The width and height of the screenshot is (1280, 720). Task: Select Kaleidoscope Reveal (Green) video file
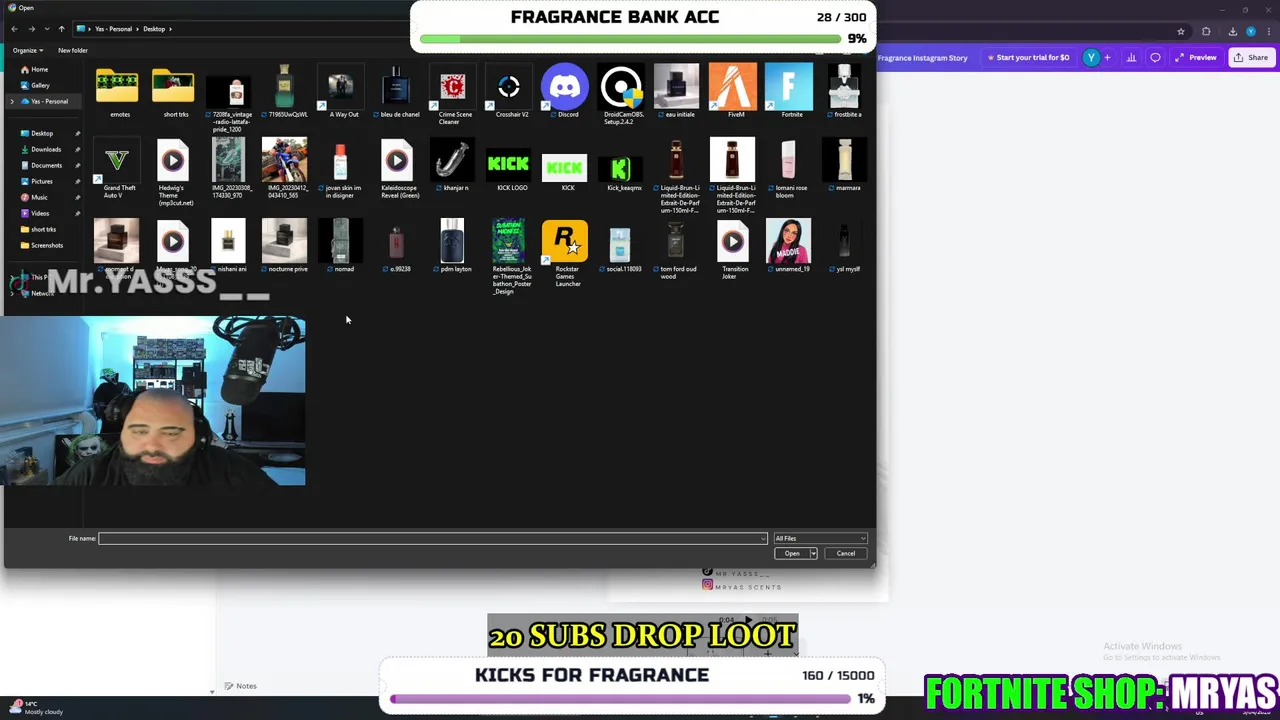click(398, 170)
